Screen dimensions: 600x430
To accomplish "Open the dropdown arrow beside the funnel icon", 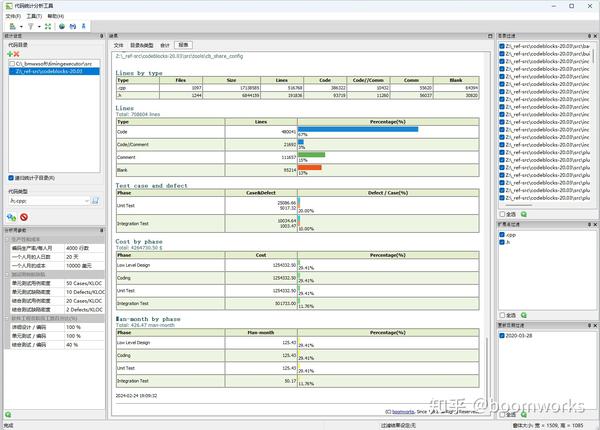I will pyautogui.click(x=39, y=27).
